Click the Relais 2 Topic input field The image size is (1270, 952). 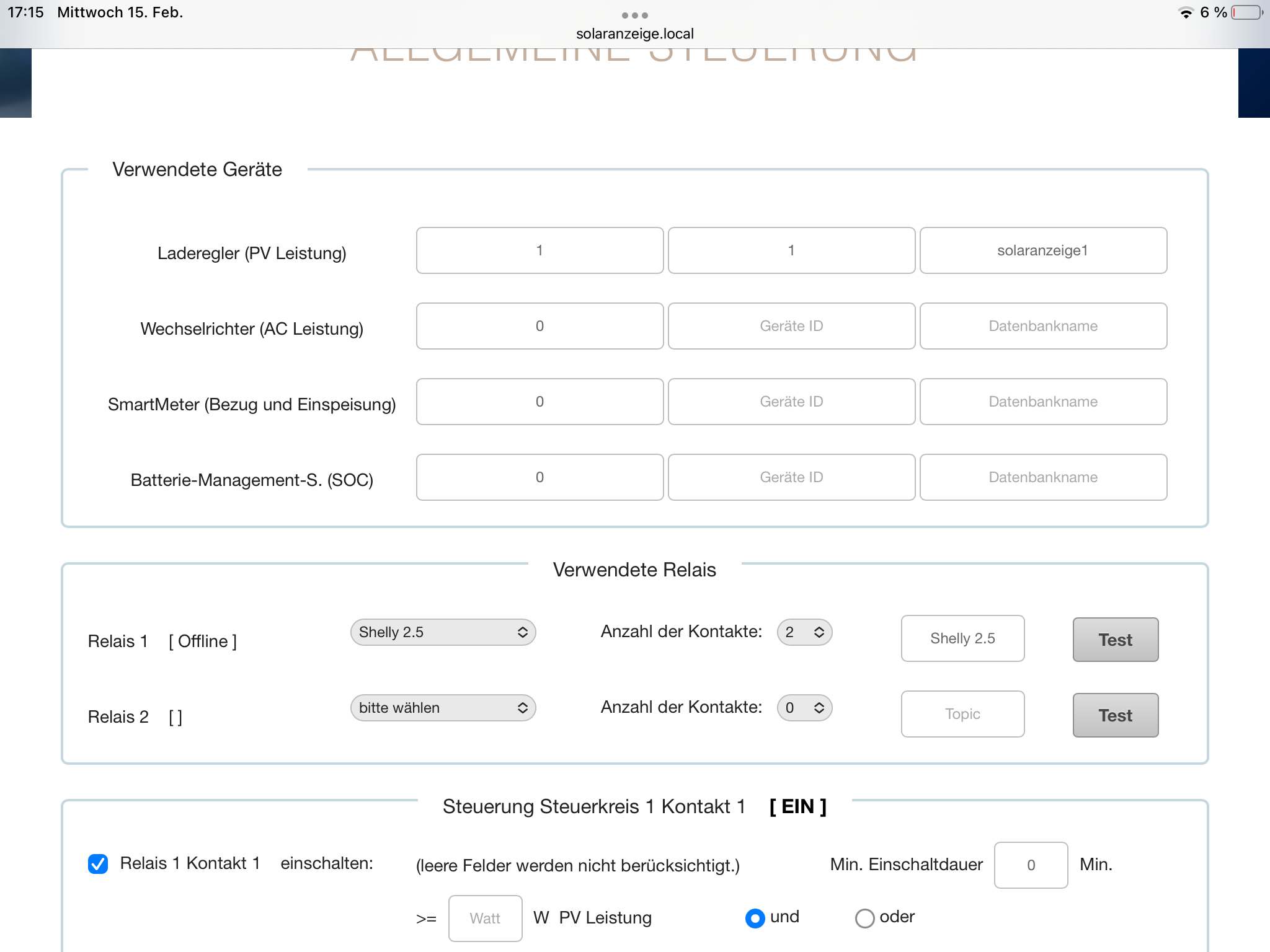[962, 714]
